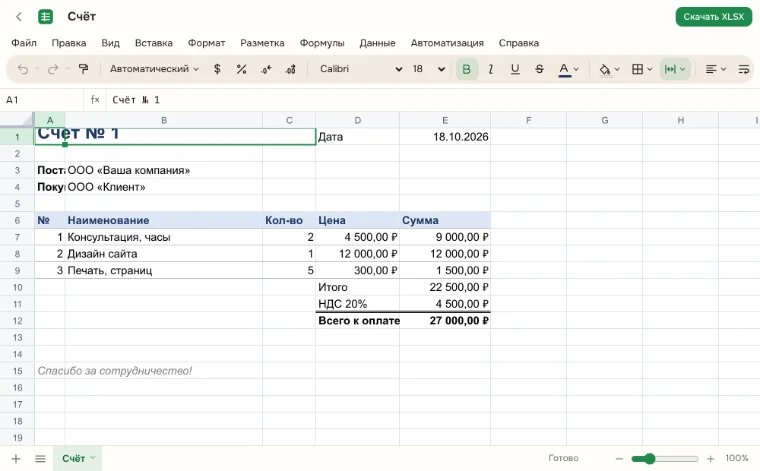Click zoom in plus icon
Image resolution: width=760 pixels, height=471 pixels.
click(x=711, y=458)
